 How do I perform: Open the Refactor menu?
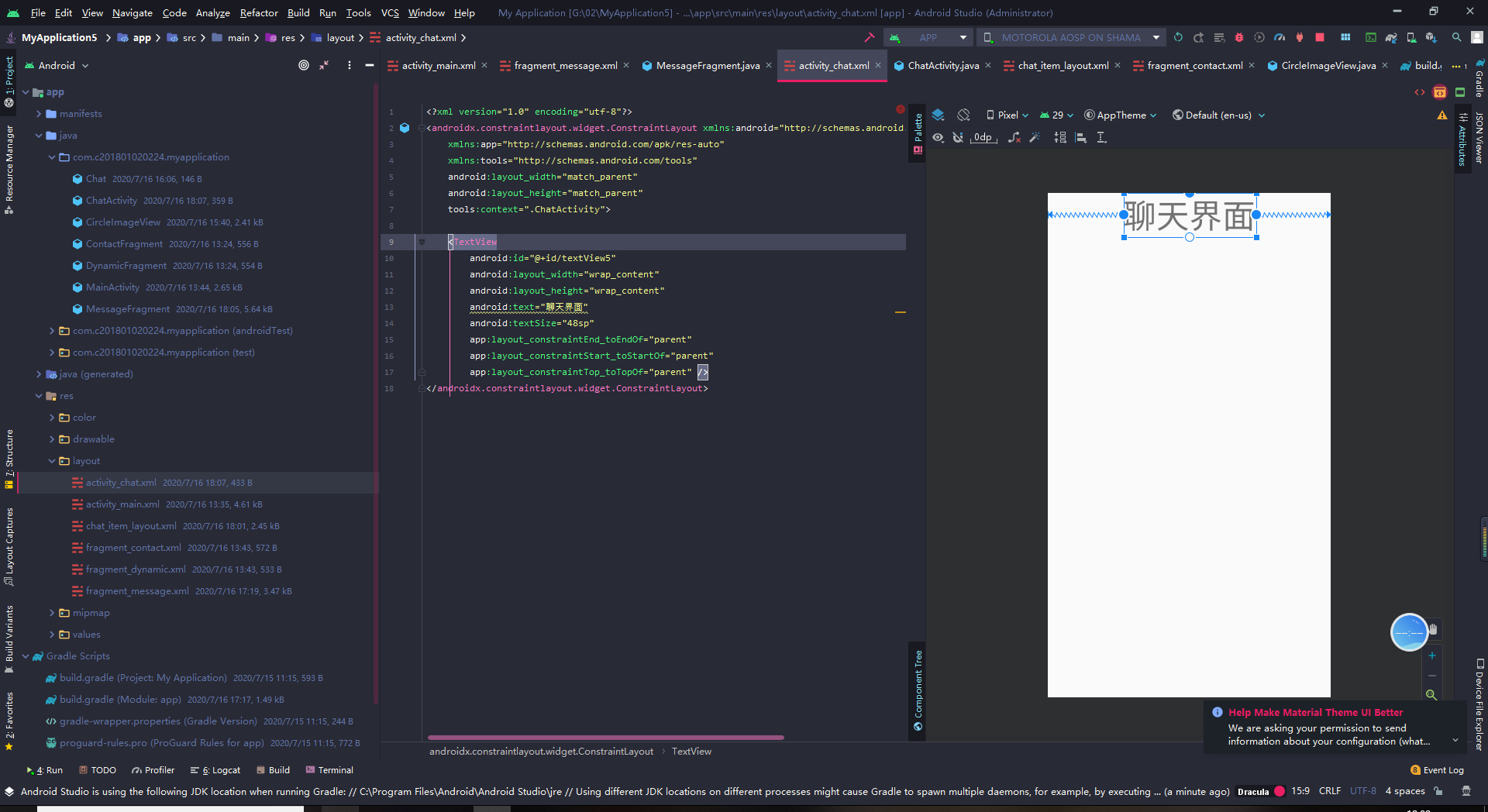pos(259,12)
